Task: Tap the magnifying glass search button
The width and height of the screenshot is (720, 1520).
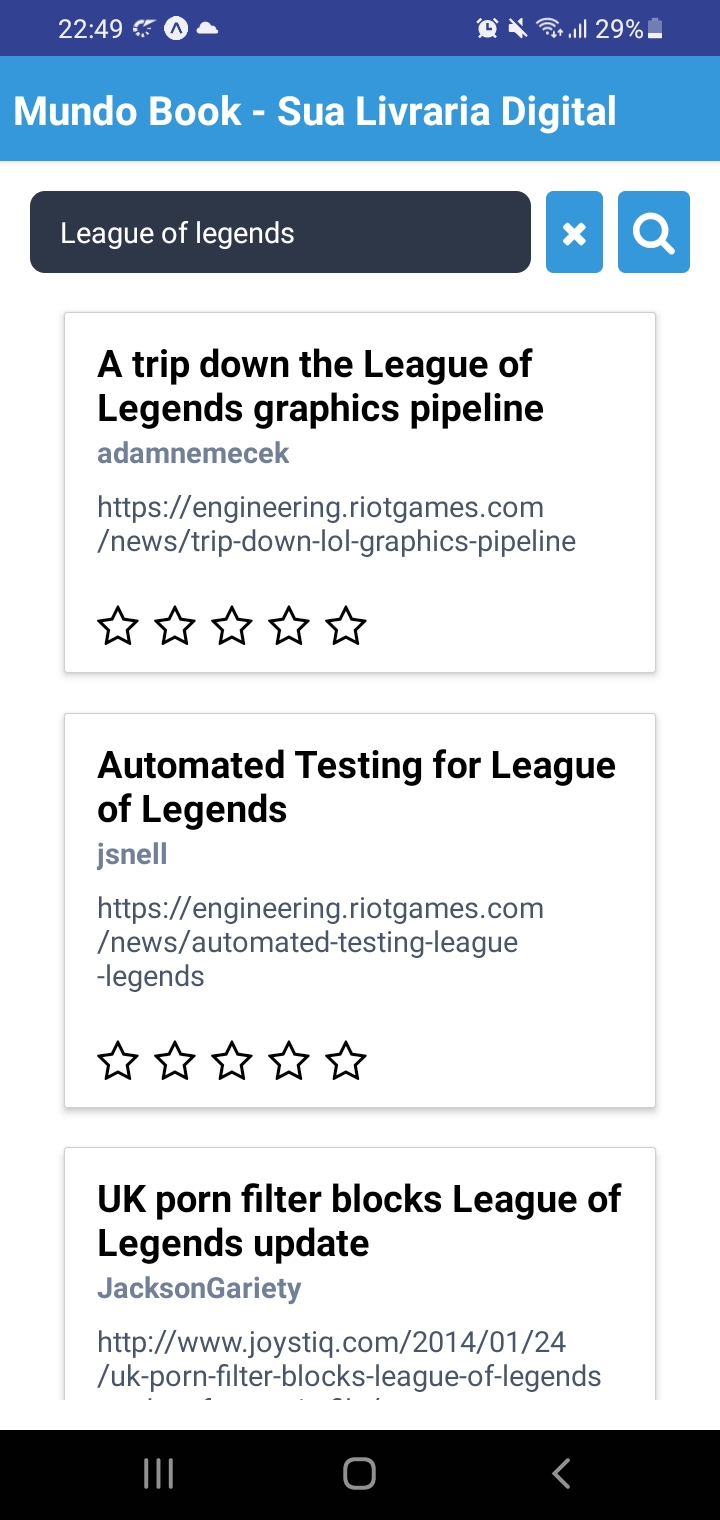Action: coord(654,232)
